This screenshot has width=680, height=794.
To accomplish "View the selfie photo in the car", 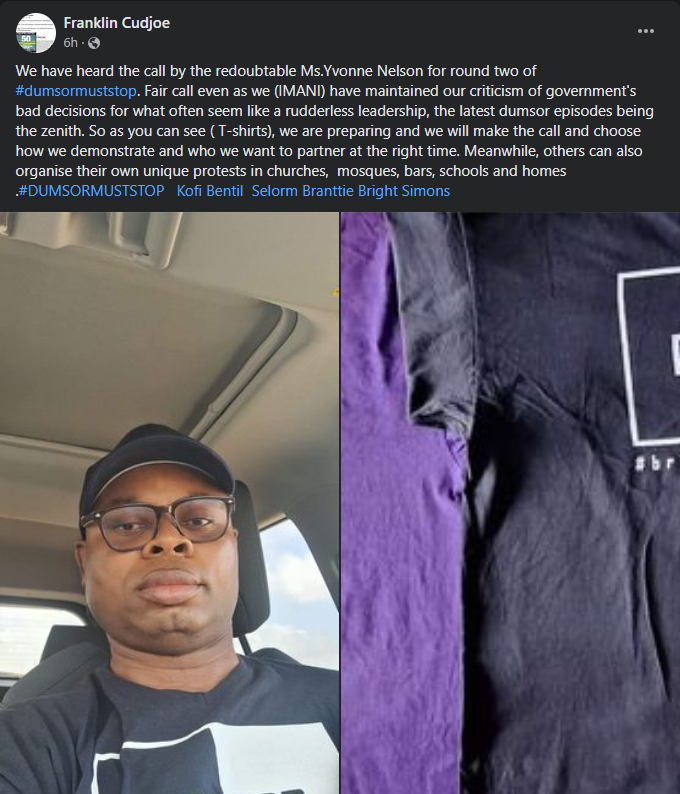I will pyautogui.click(x=169, y=503).
